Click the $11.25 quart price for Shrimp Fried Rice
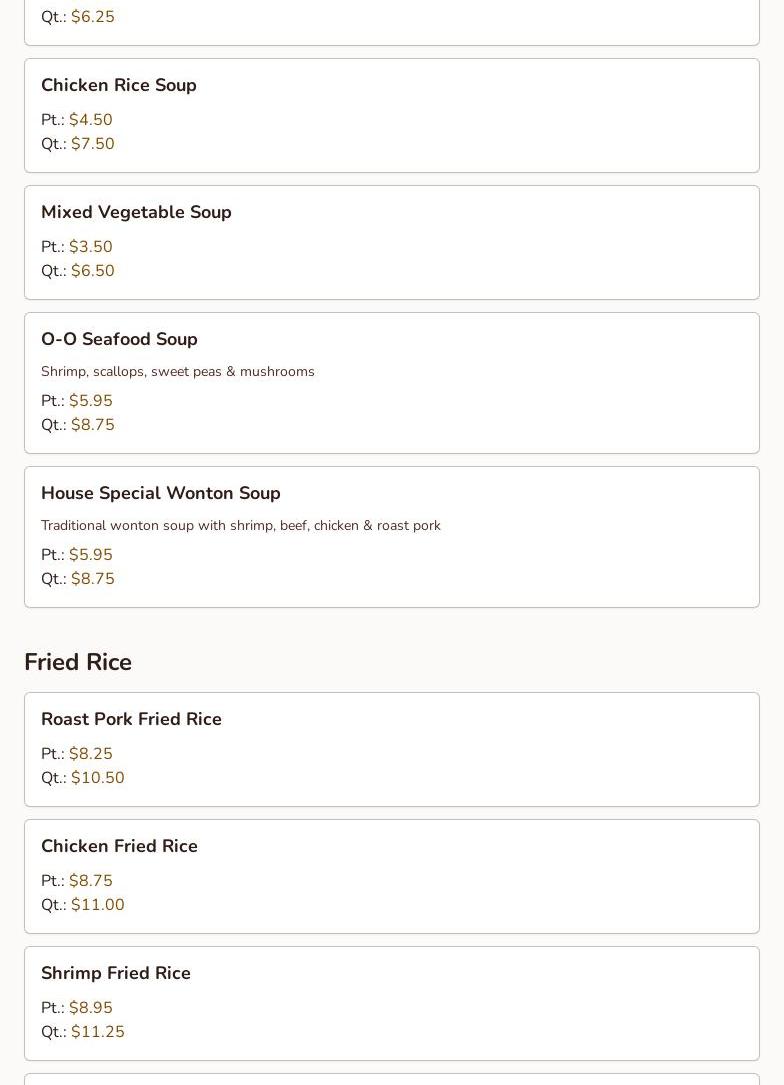Image resolution: width=784 pixels, height=1085 pixels. coord(97,1032)
